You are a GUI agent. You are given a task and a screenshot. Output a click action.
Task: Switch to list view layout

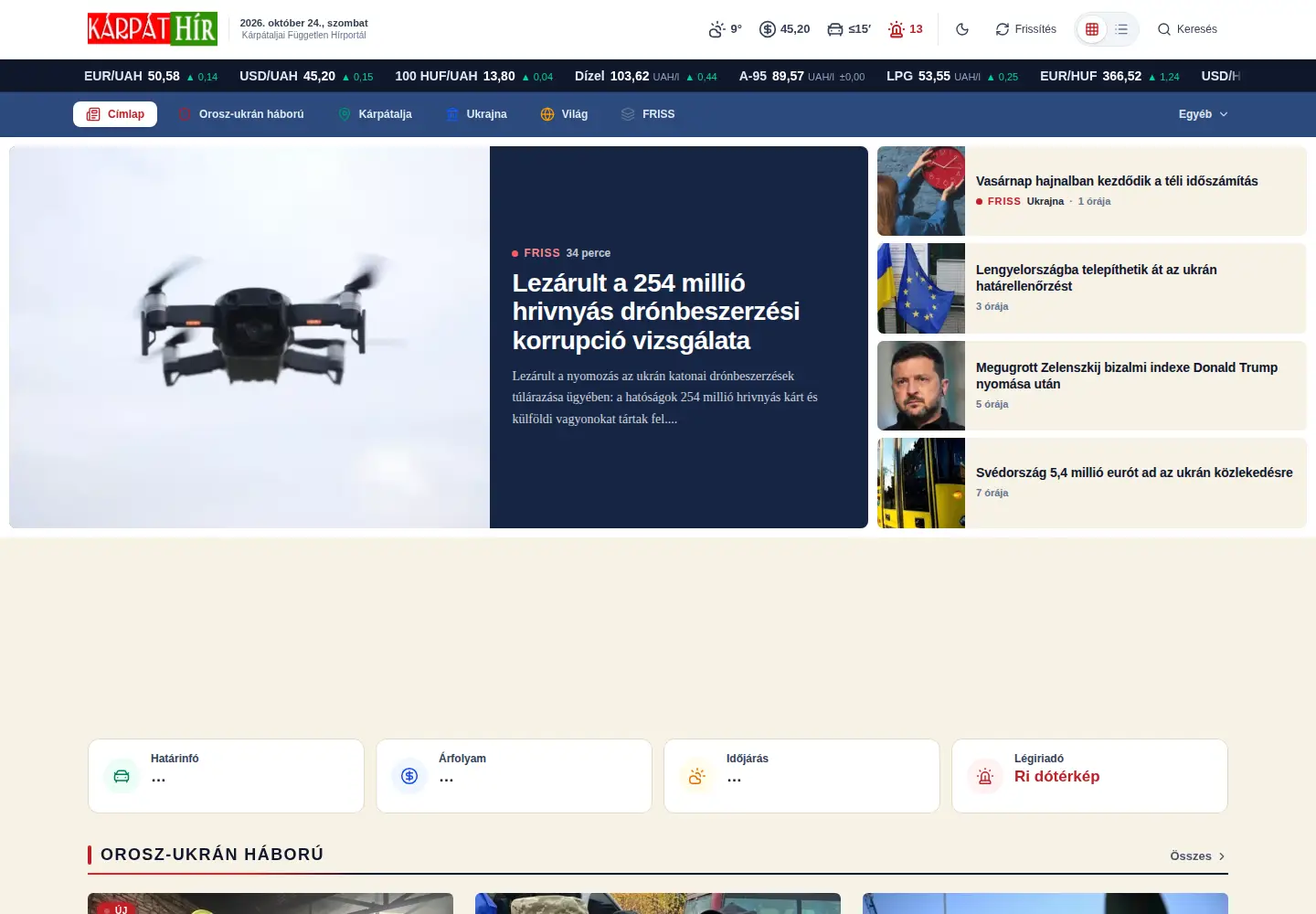(x=1121, y=29)
